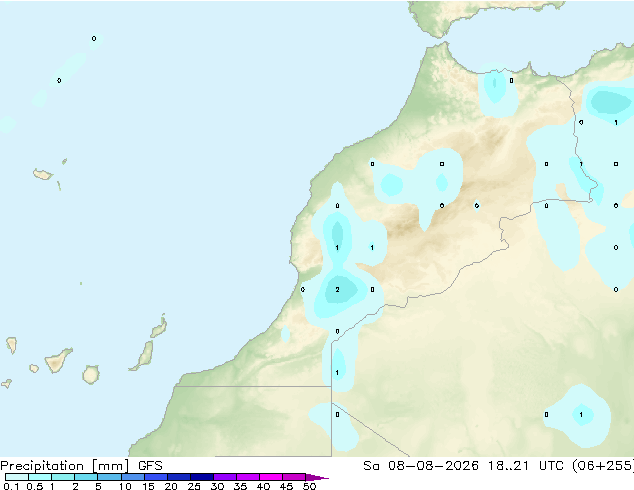Click the 30–35 mm legend color box
The image size is (634, 490).
(224, 477)
